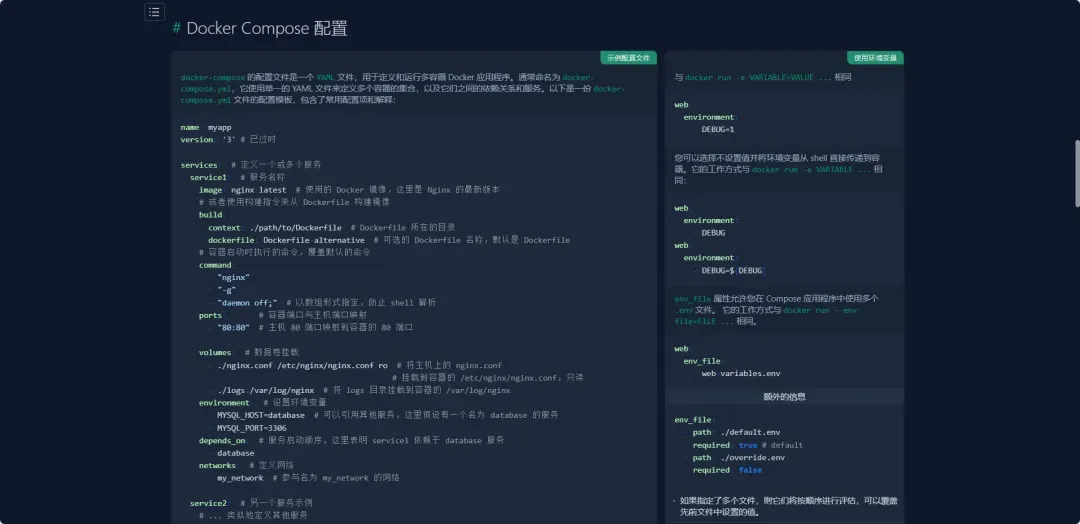Screen dimensions: 1080x524
Task: Open the table of contents list icon
Action: [154, 12]
